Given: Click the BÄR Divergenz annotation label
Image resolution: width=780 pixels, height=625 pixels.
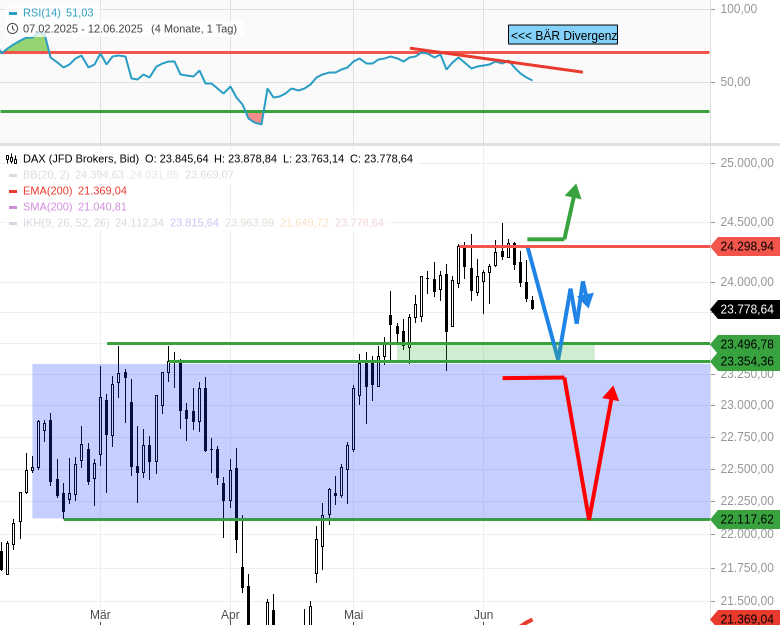Looking at the screenshot, I should click(x=563, y=35).
